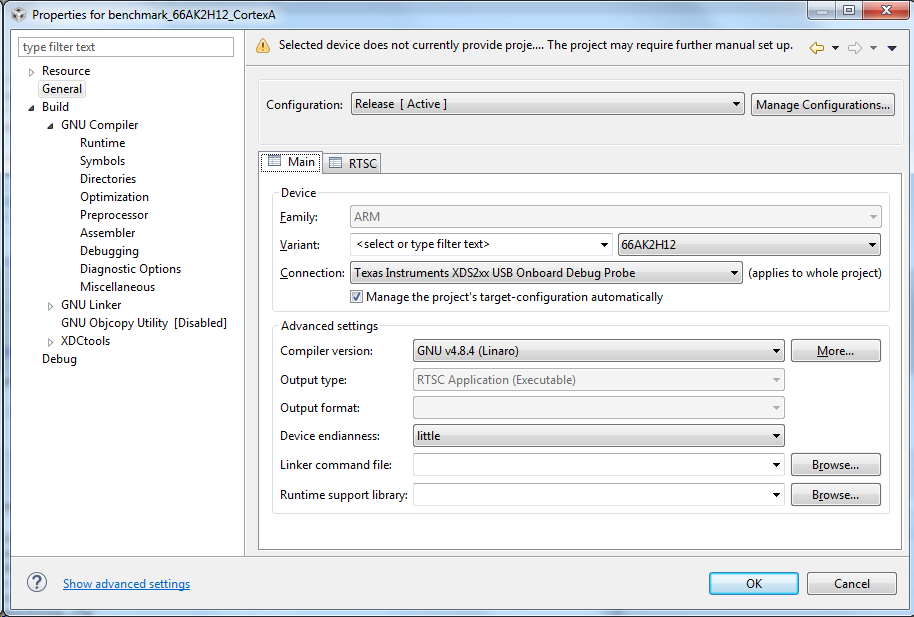Select the Resource tree item label
The height and width of the screenshot is (617, 914).
click(x=66, y=71)
